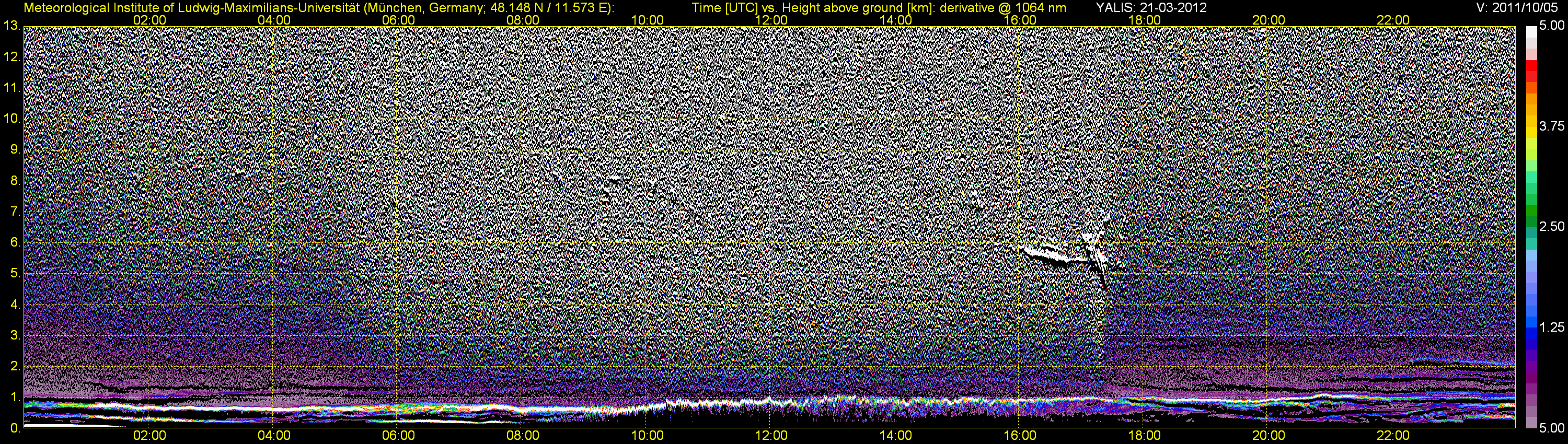This screenshot has height=444, width=1568.
Task: Click the 22:00 label on the upper time axis
Action: pyautogui.click(x=1393, y=20)
